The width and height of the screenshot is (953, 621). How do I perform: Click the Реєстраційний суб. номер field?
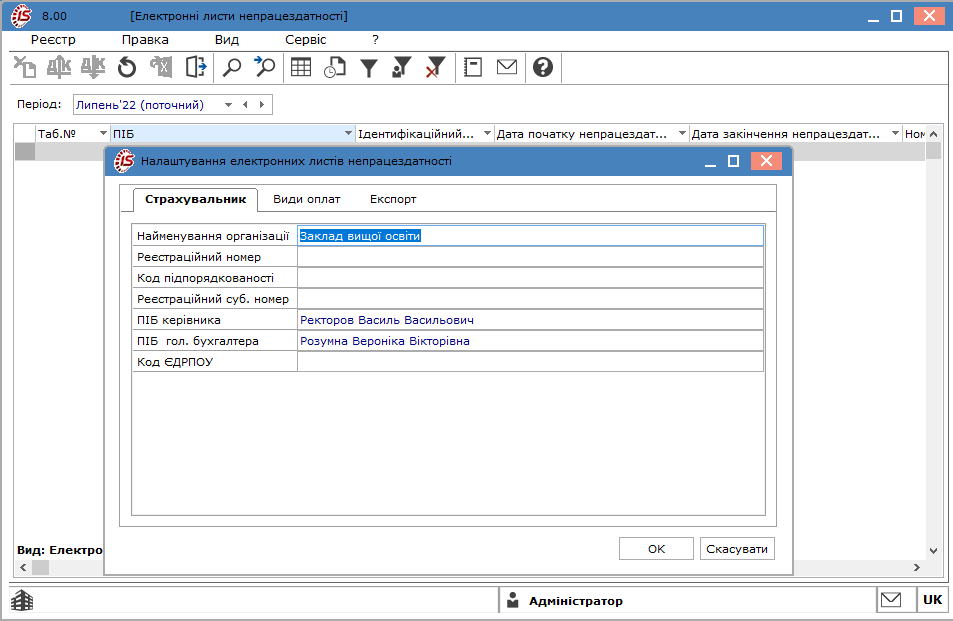[x=530, y=299]
